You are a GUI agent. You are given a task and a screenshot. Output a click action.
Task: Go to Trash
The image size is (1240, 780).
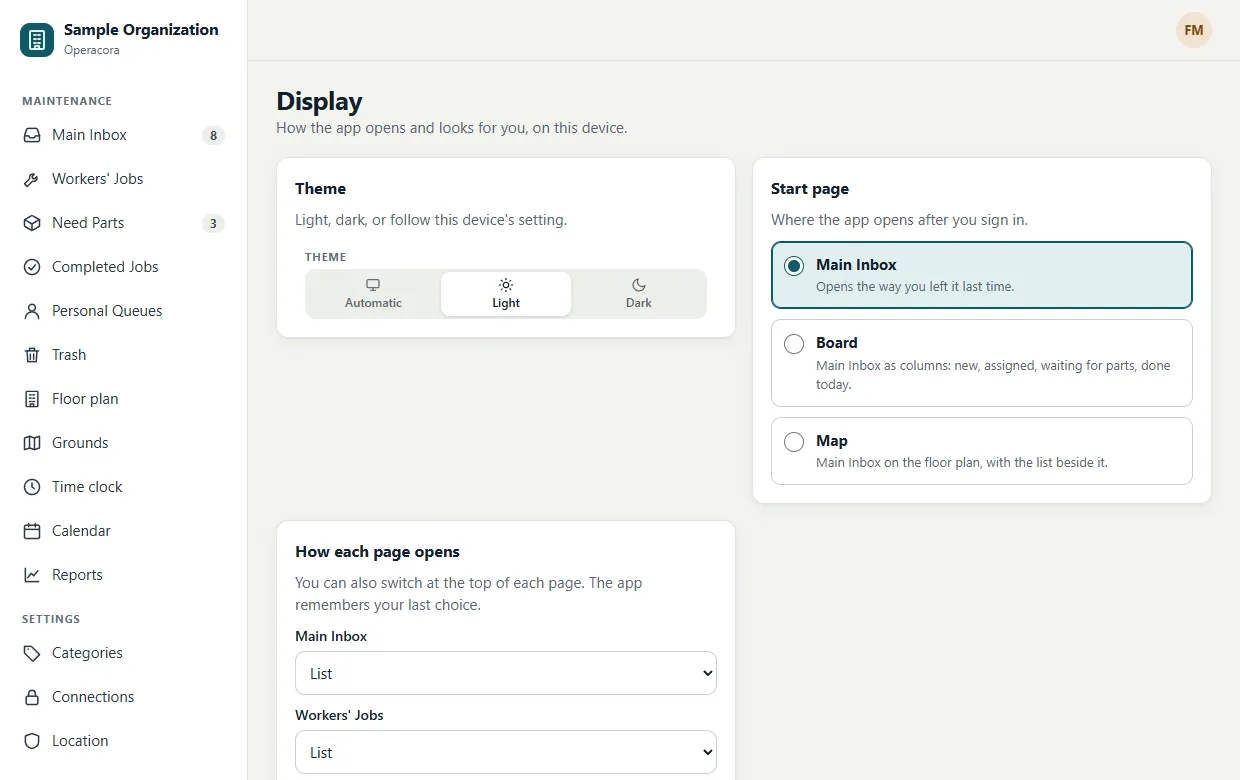click(x=123, y=355)
